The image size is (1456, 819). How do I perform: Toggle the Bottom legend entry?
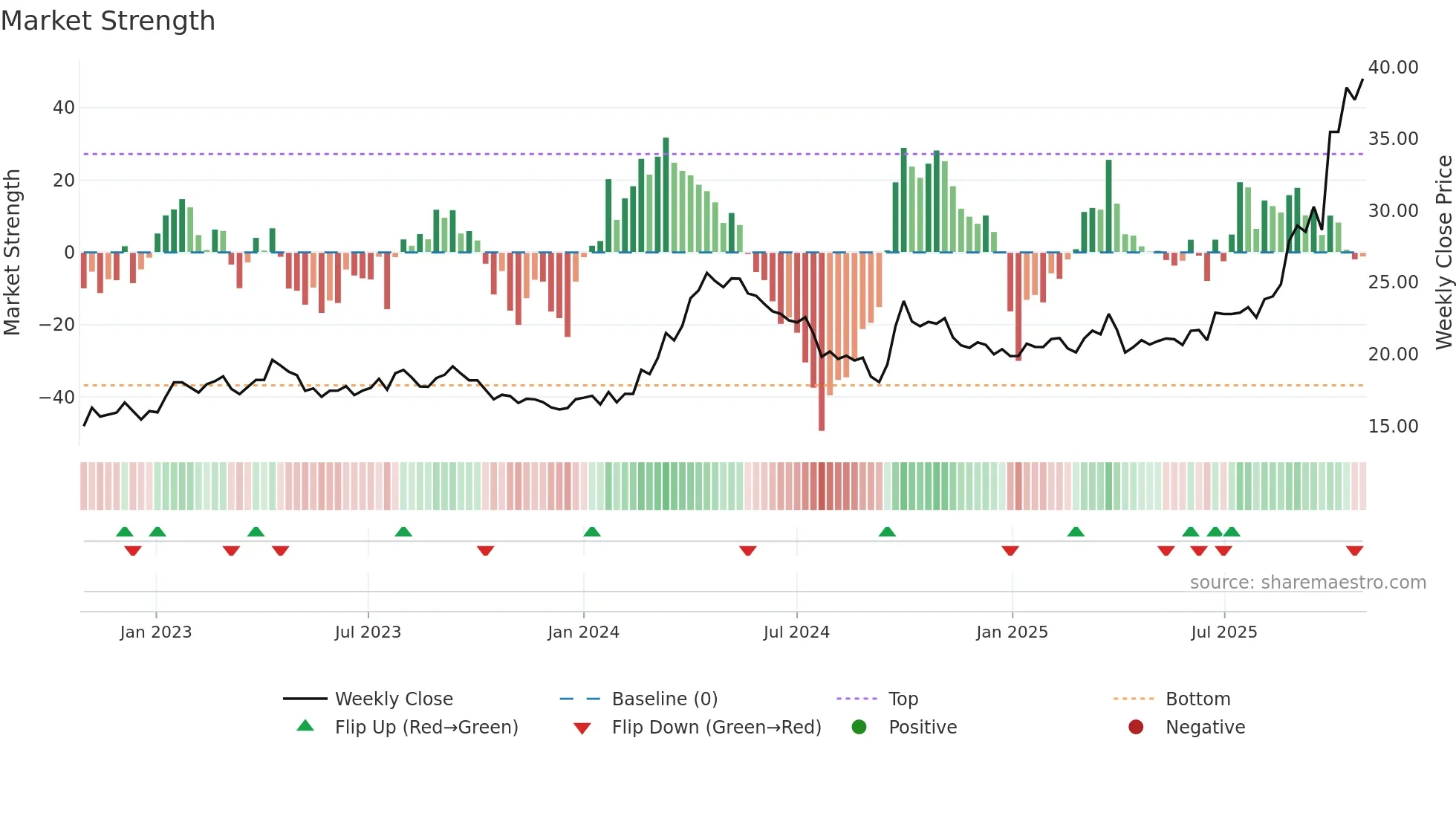click(x=1172, y=699)
